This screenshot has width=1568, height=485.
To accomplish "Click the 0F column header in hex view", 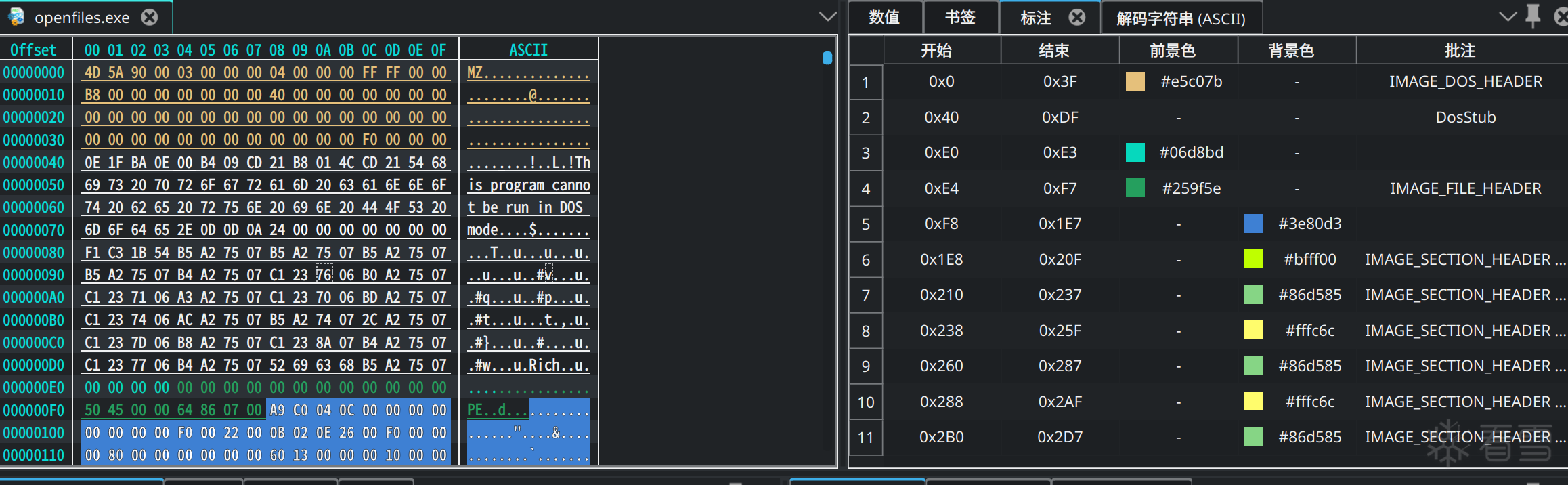I will pos(439,50).
